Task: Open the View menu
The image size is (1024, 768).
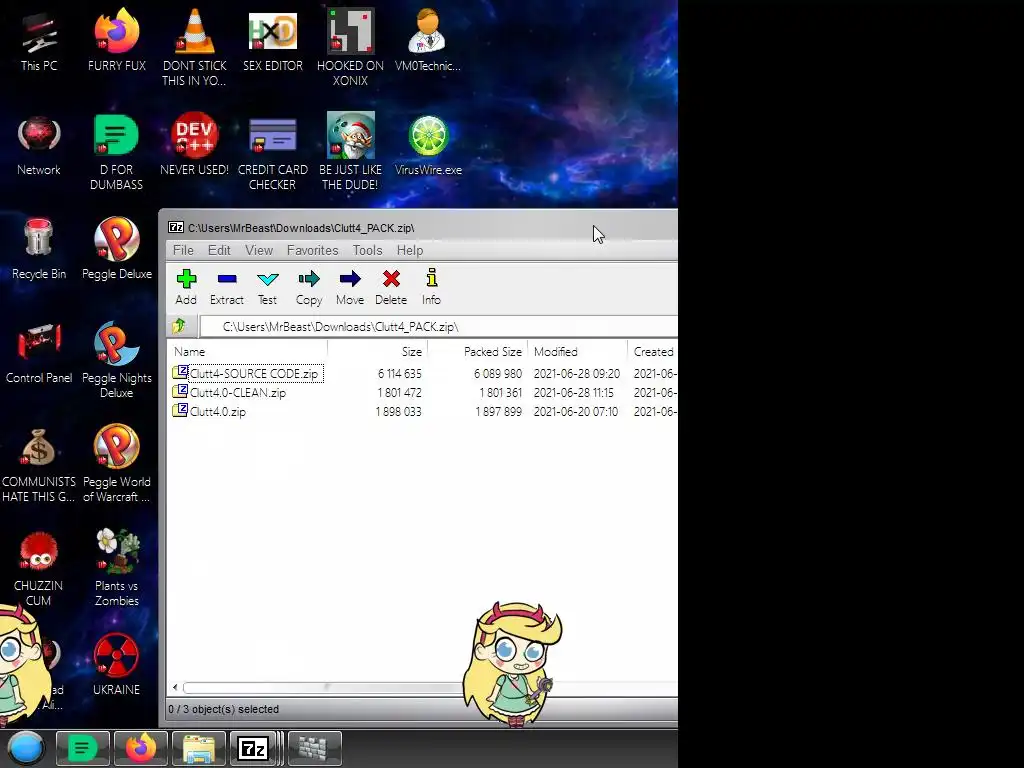Action: pyautogui.click(x=259, y=250)
